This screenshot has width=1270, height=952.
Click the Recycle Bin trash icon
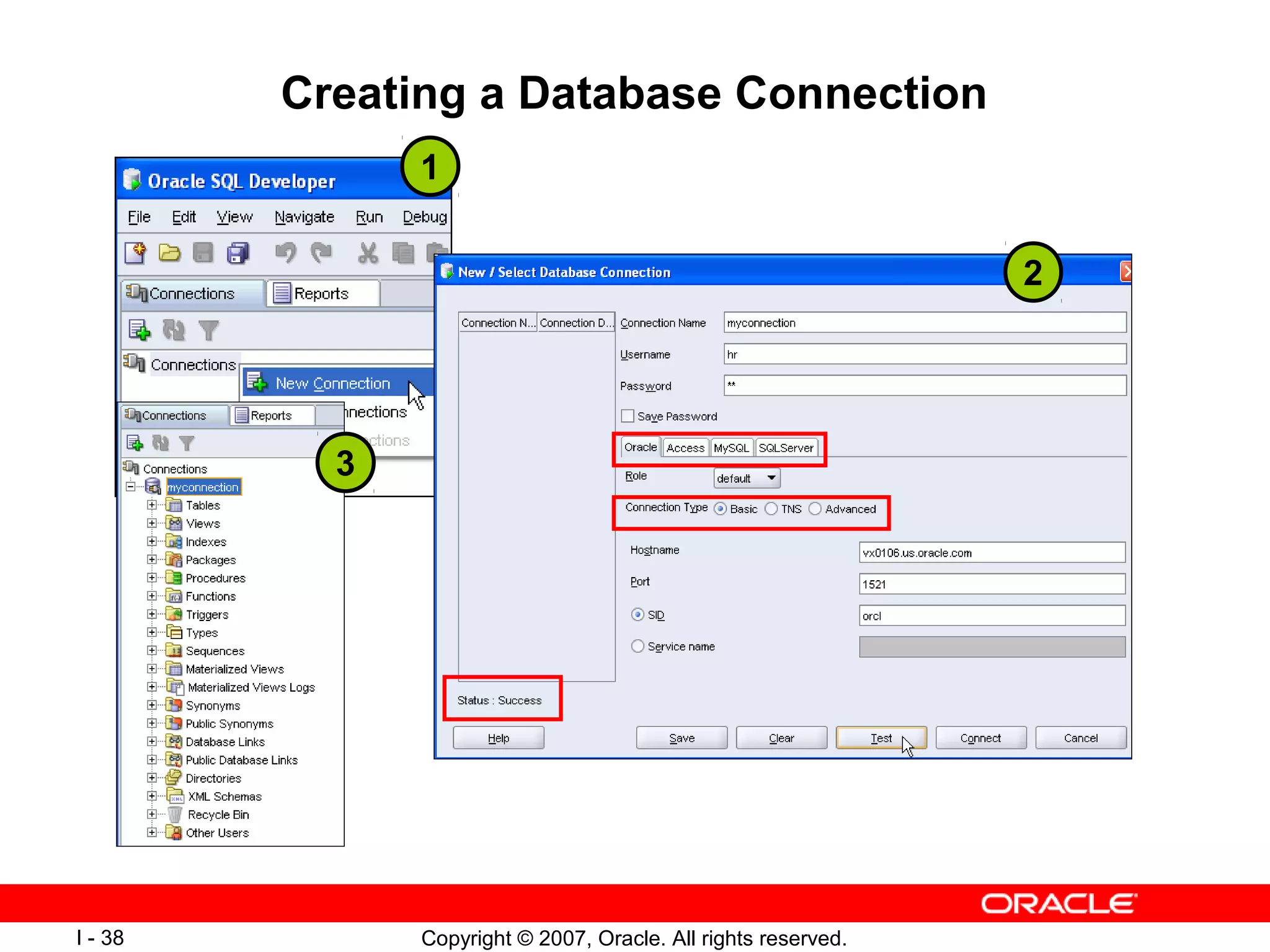pyautogui.click(x=175, y=814)
